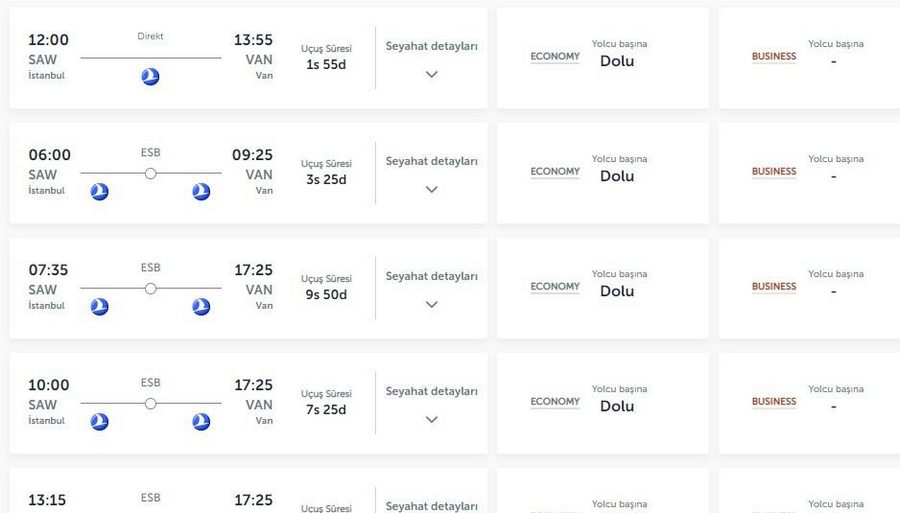Viewport: 900px width, 513px height.
Task: Expand Seyahat detayları chevron for 10:00 flight
Action: (432, 419)
